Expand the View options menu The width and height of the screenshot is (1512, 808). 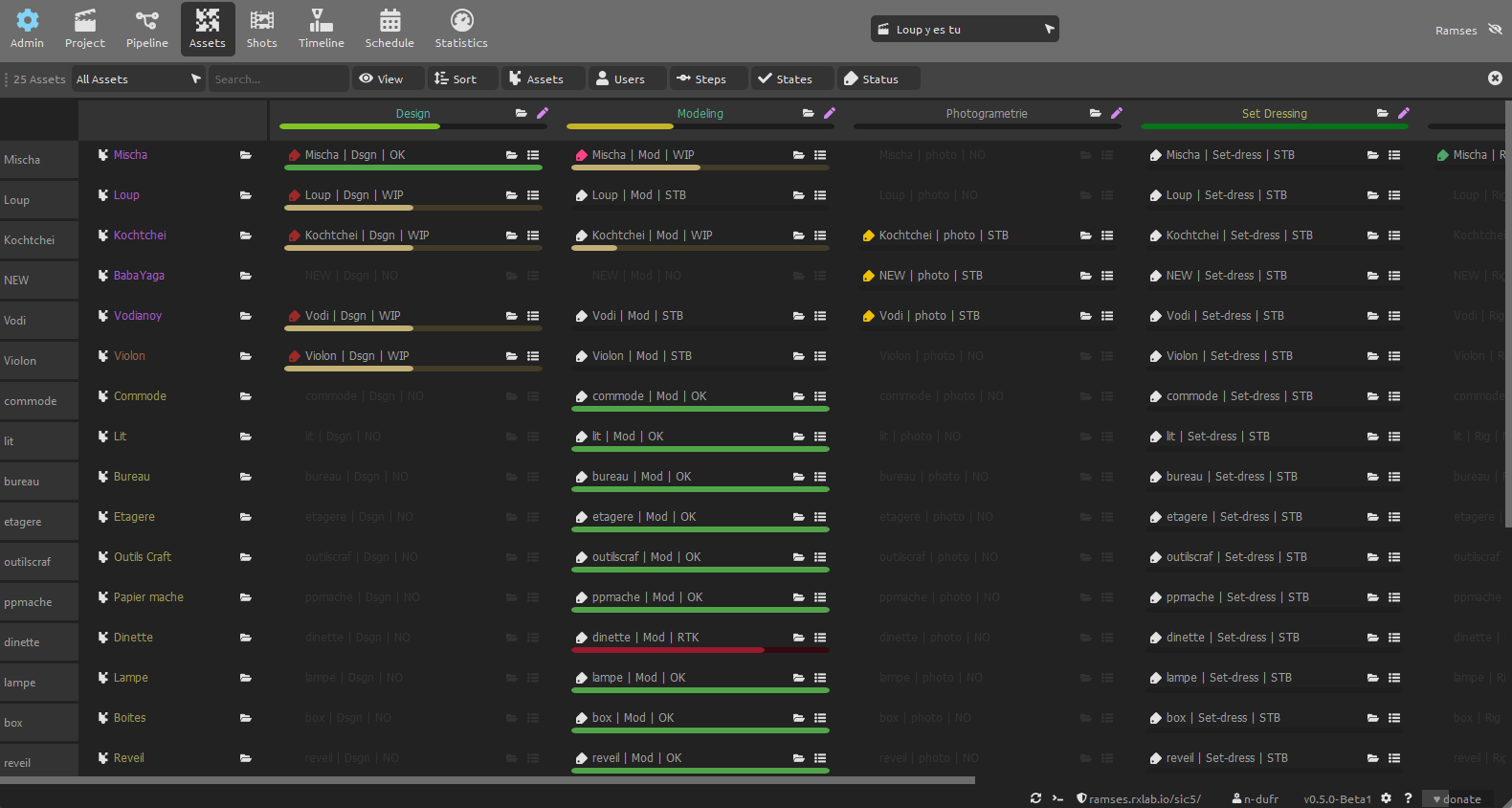point(381,79)
